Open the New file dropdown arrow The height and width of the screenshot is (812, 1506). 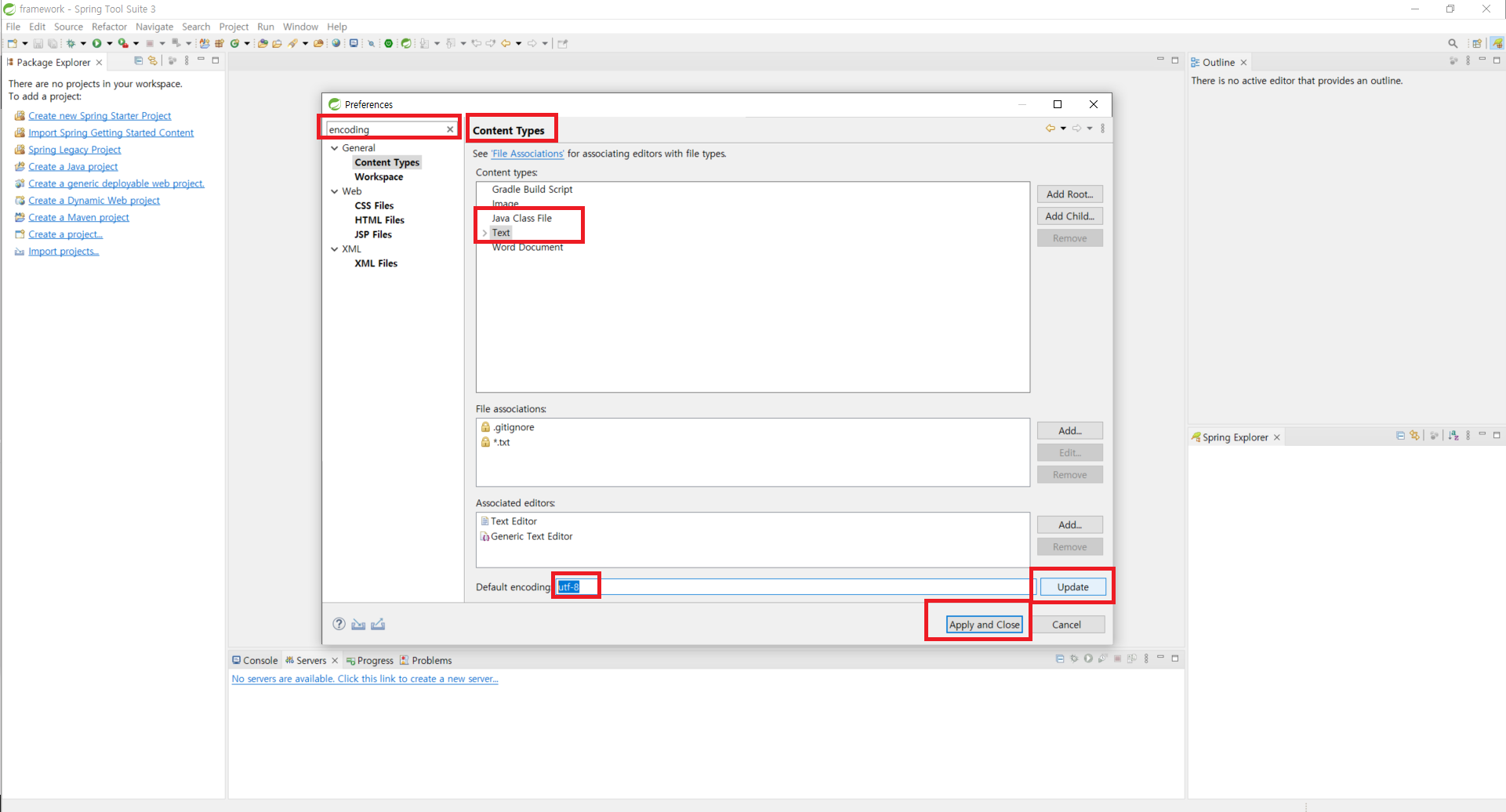click(x=25, y=44)
